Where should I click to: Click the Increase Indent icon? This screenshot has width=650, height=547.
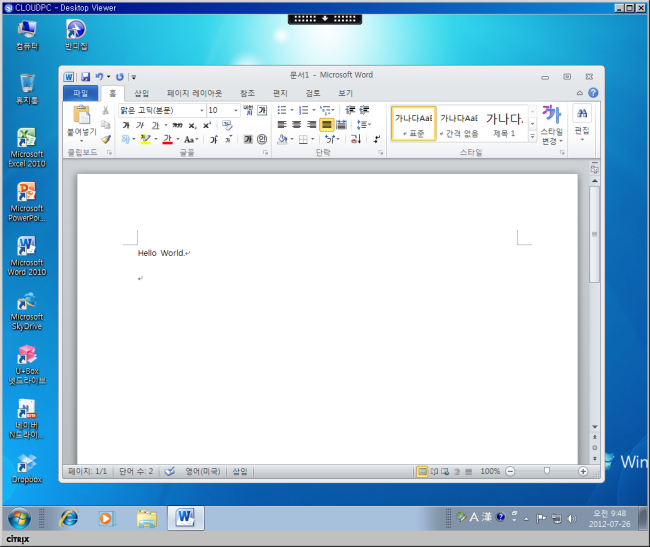364,110
